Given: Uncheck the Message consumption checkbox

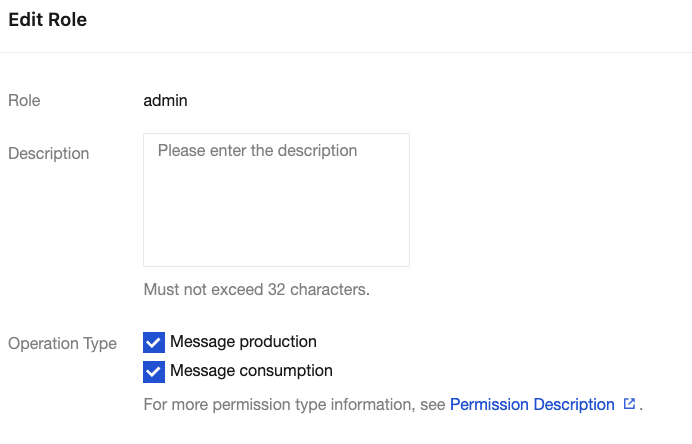Looking at the screenshot, I should pos(154,372).
